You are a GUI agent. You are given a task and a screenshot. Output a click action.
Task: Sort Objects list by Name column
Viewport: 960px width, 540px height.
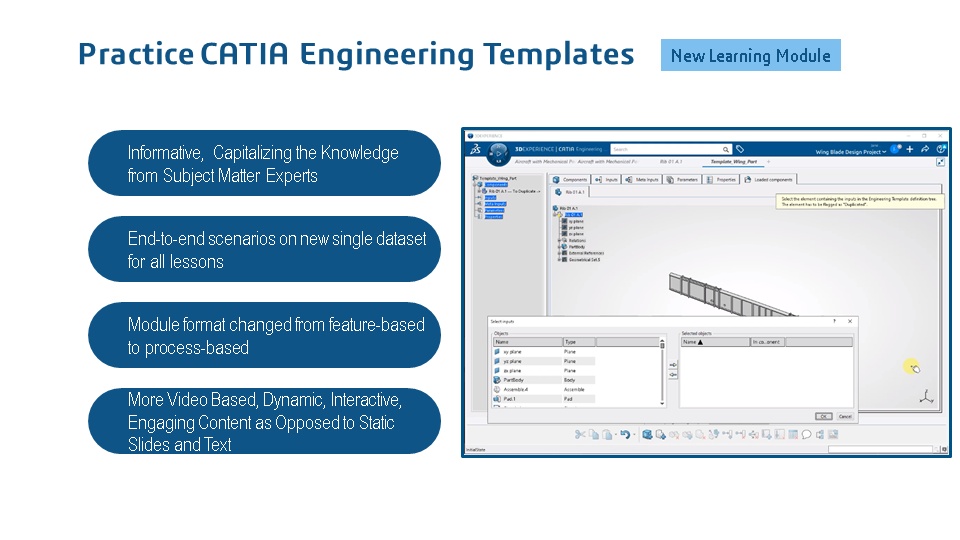528,342
